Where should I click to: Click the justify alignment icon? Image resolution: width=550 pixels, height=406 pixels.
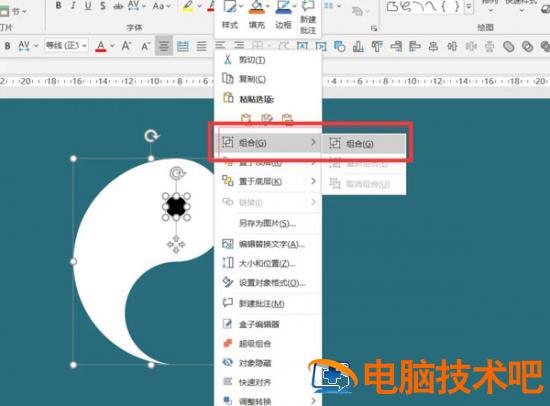point(201,46)
